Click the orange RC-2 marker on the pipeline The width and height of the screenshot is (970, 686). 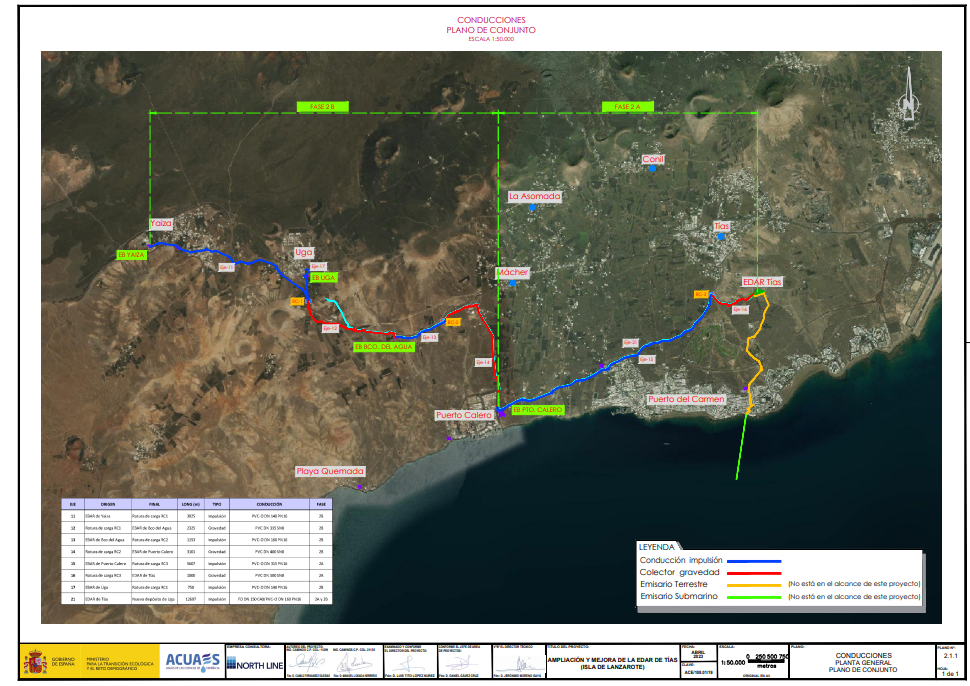click(453, 322)
